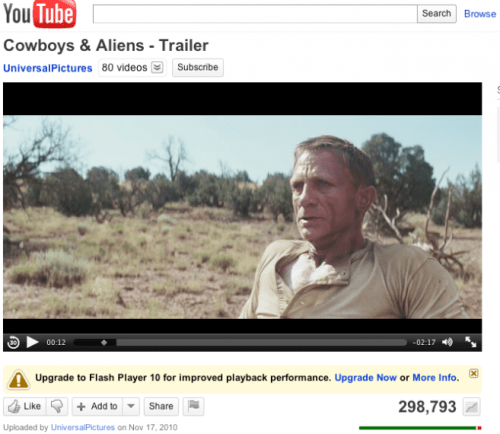500x434 pixels.
Task: Dismiss the Flash Player upgrade banner
Action: point(473,373)
